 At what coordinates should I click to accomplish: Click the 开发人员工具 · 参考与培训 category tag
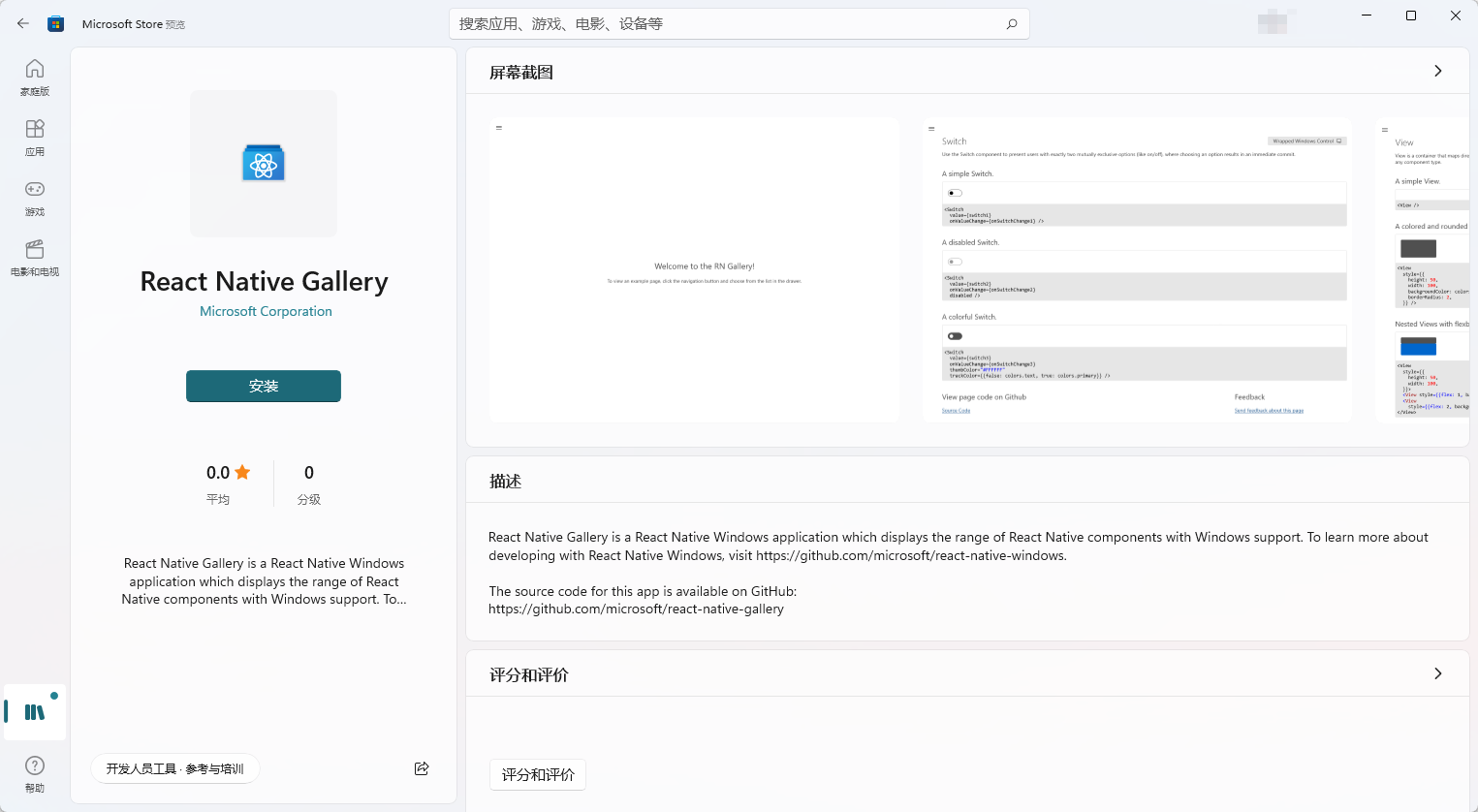(x=175, y=768)
